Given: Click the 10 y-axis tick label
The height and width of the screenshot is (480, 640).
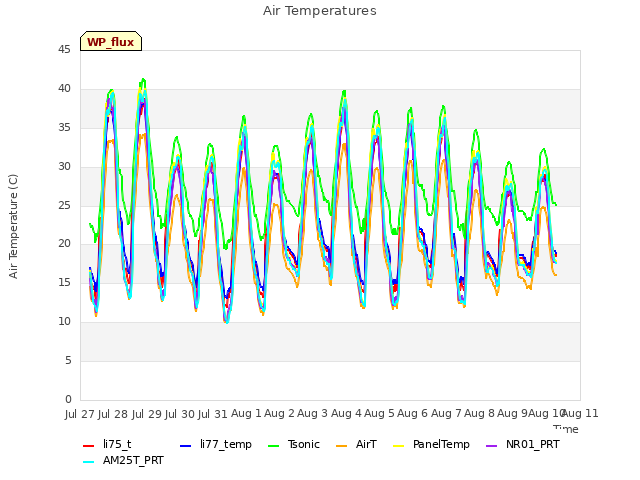Looking at the screenshot, I should pos(64,322).
